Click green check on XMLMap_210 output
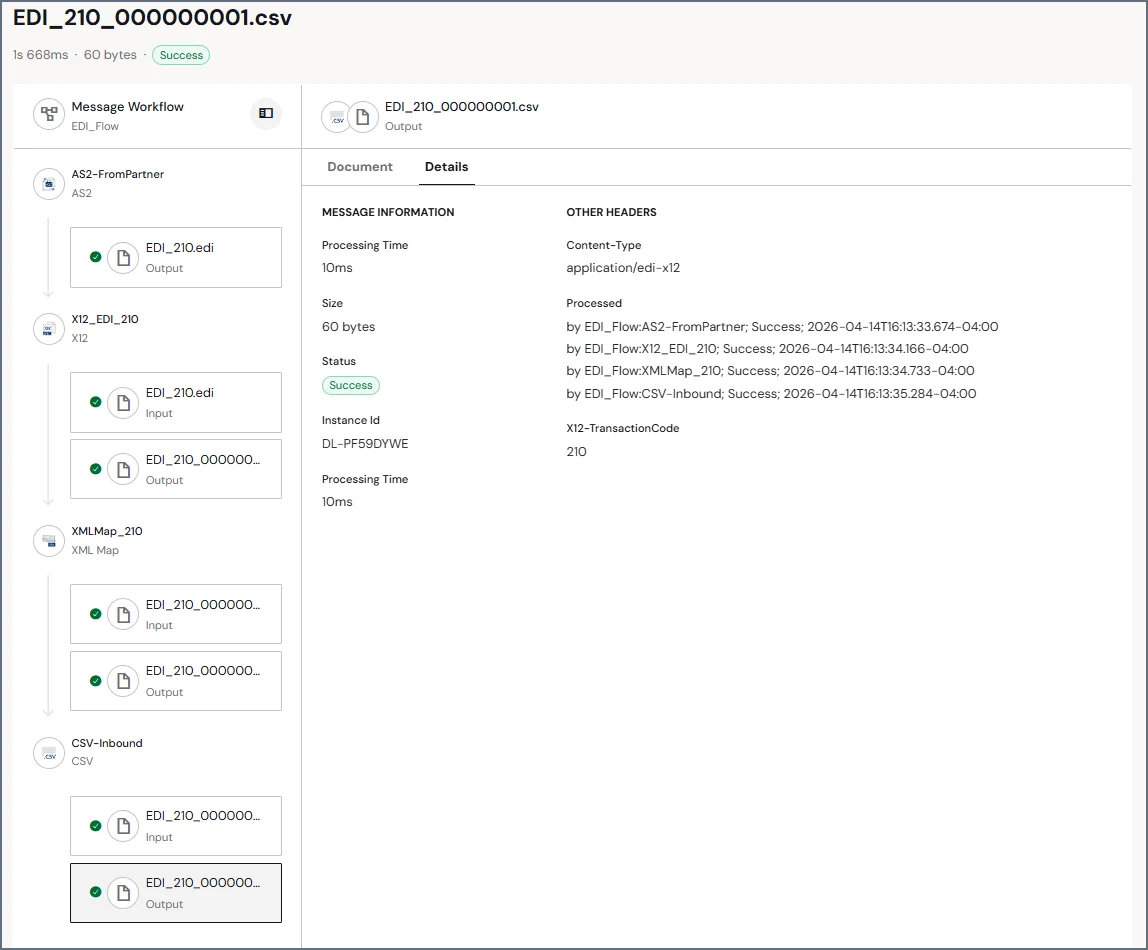This screenshot has height=950, width=1148. [95, 681]
